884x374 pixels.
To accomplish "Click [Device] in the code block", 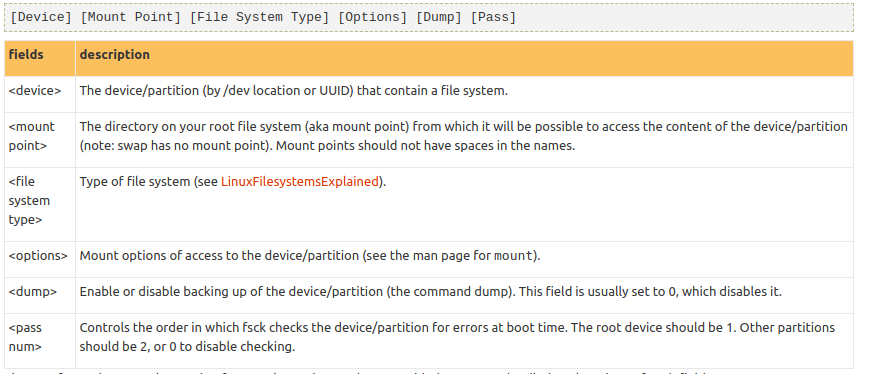I will click(41, 17).
